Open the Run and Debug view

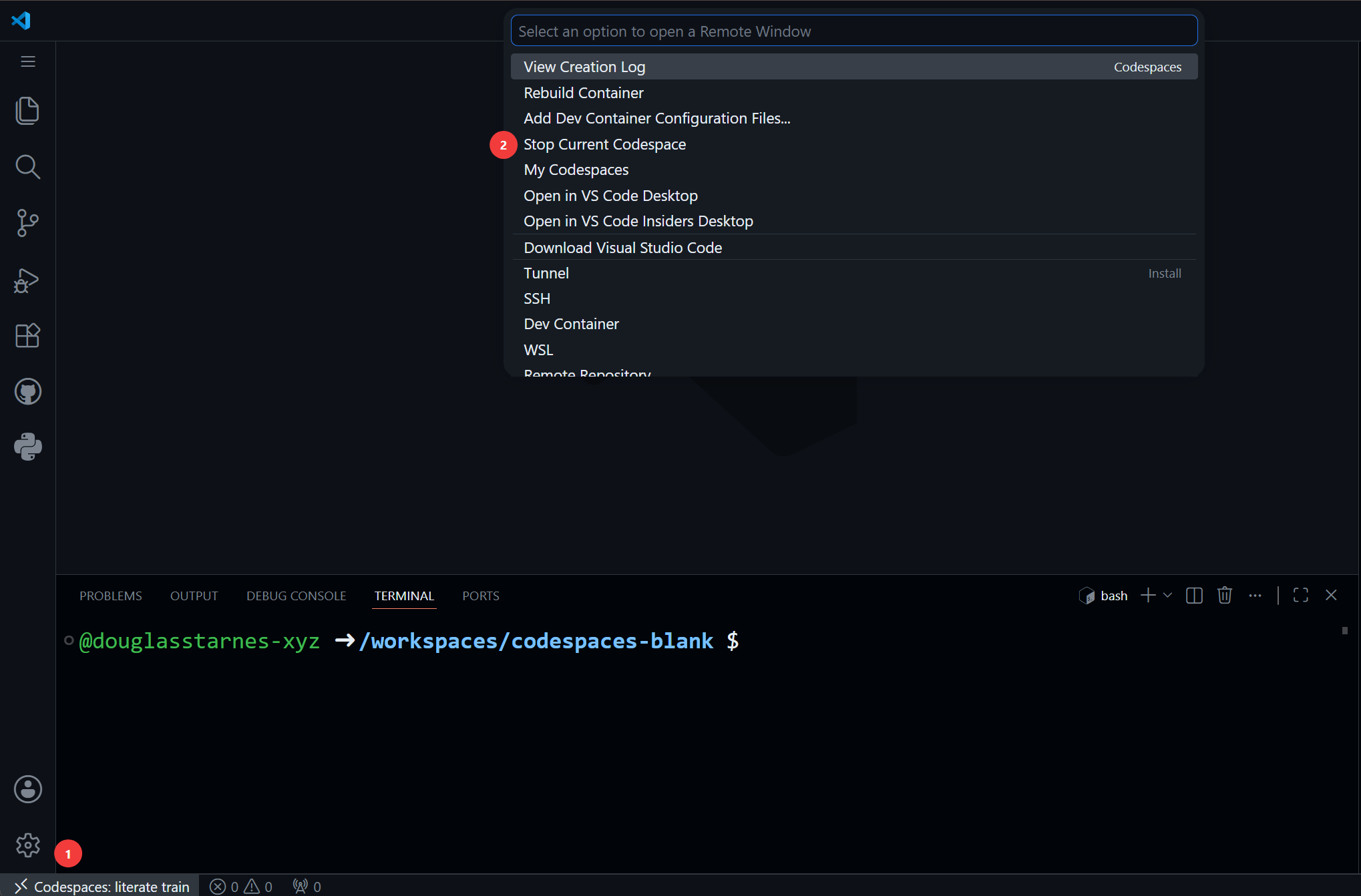point(27,280)
